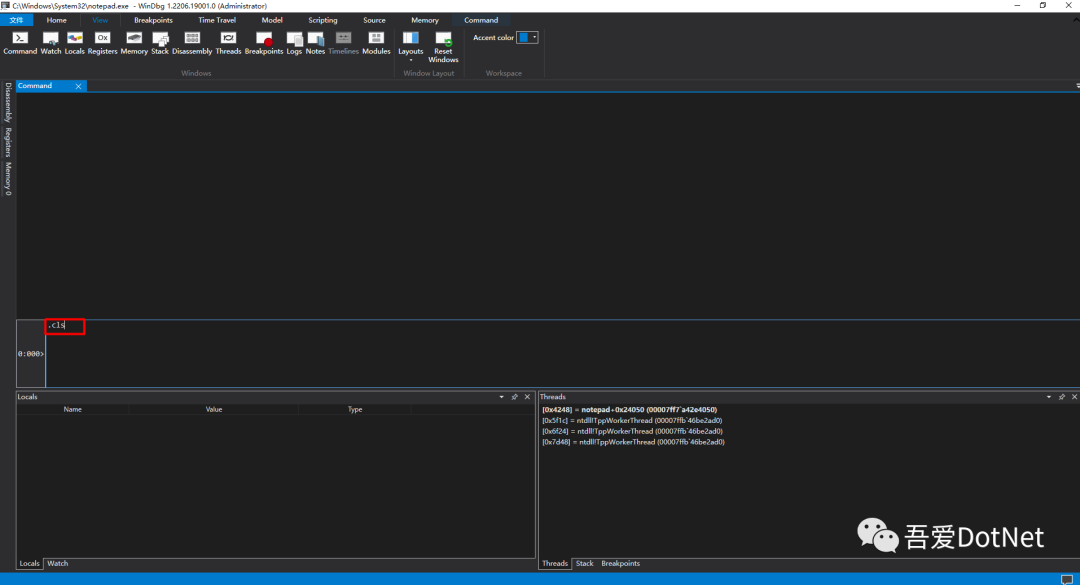Viewport: 1080px width, 585px height.
Task: Select thread 0x5f1c TppWorkerThread
Action: pos(632,420)
